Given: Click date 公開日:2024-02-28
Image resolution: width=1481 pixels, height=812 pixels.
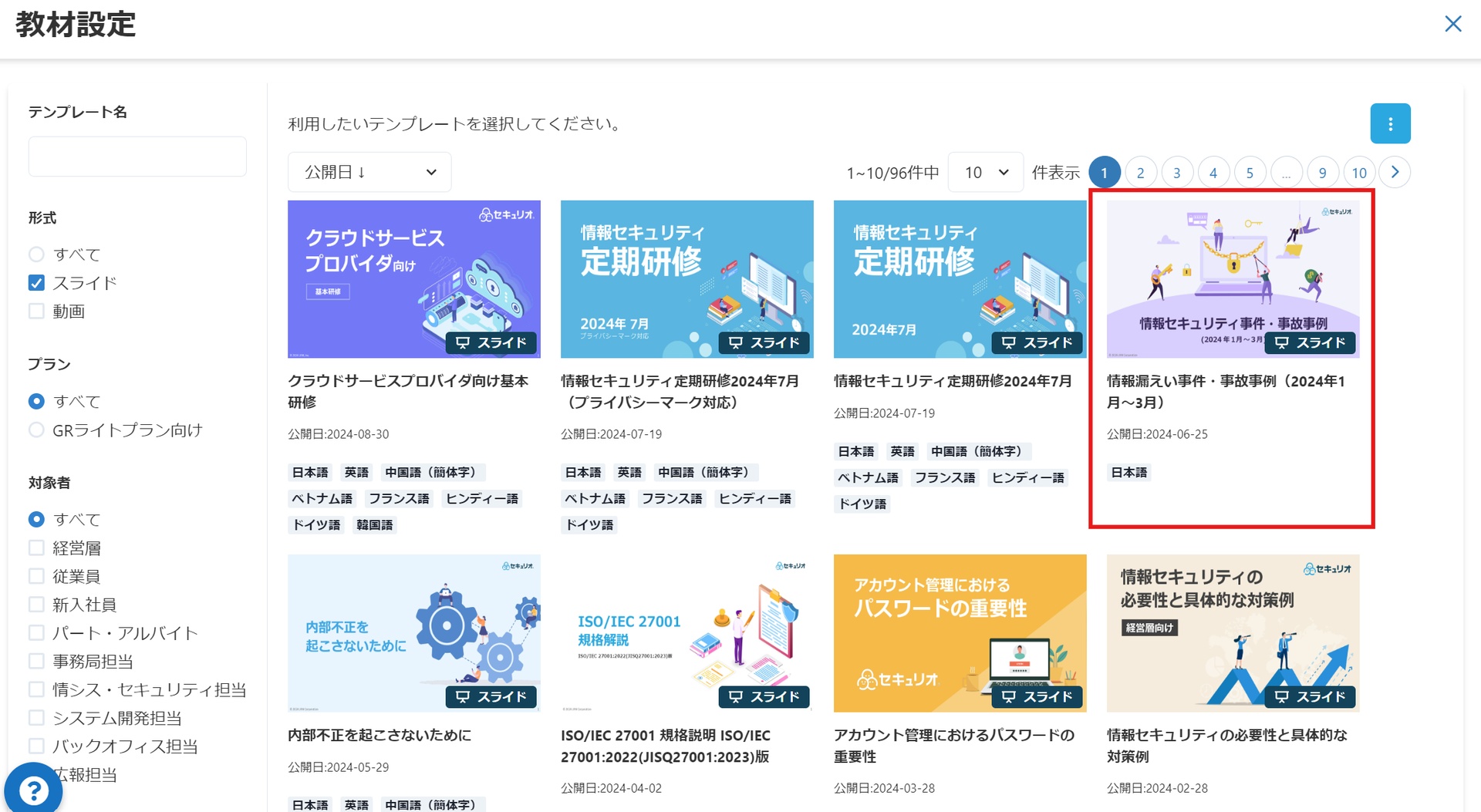Looking at the screenshot, I should (1157, 788).
